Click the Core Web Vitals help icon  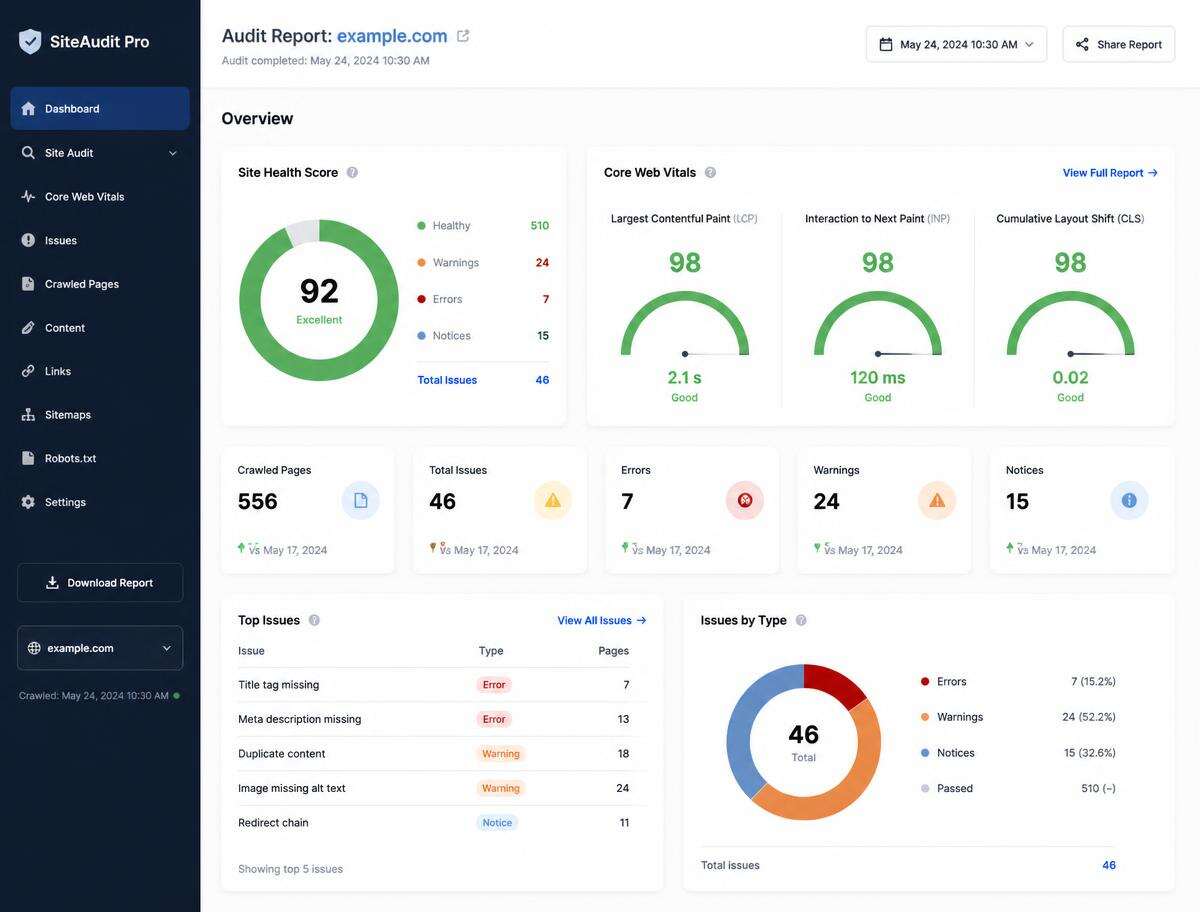click(x=710, y=172)
